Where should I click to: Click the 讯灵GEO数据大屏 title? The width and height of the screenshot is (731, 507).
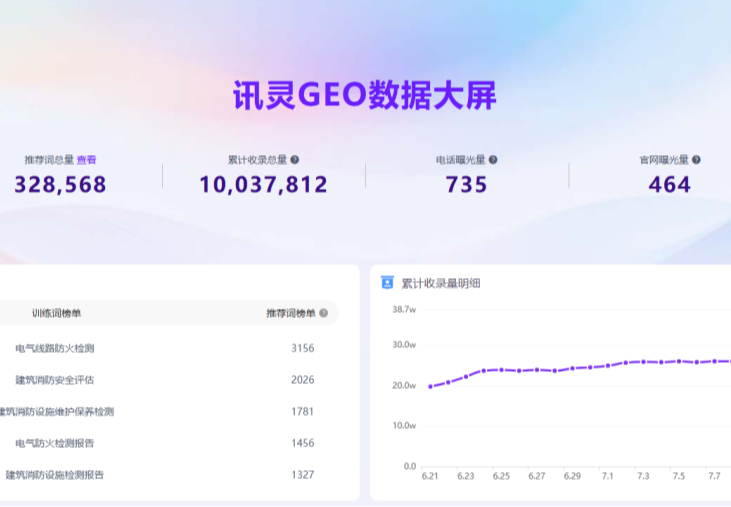click(365, 96)
